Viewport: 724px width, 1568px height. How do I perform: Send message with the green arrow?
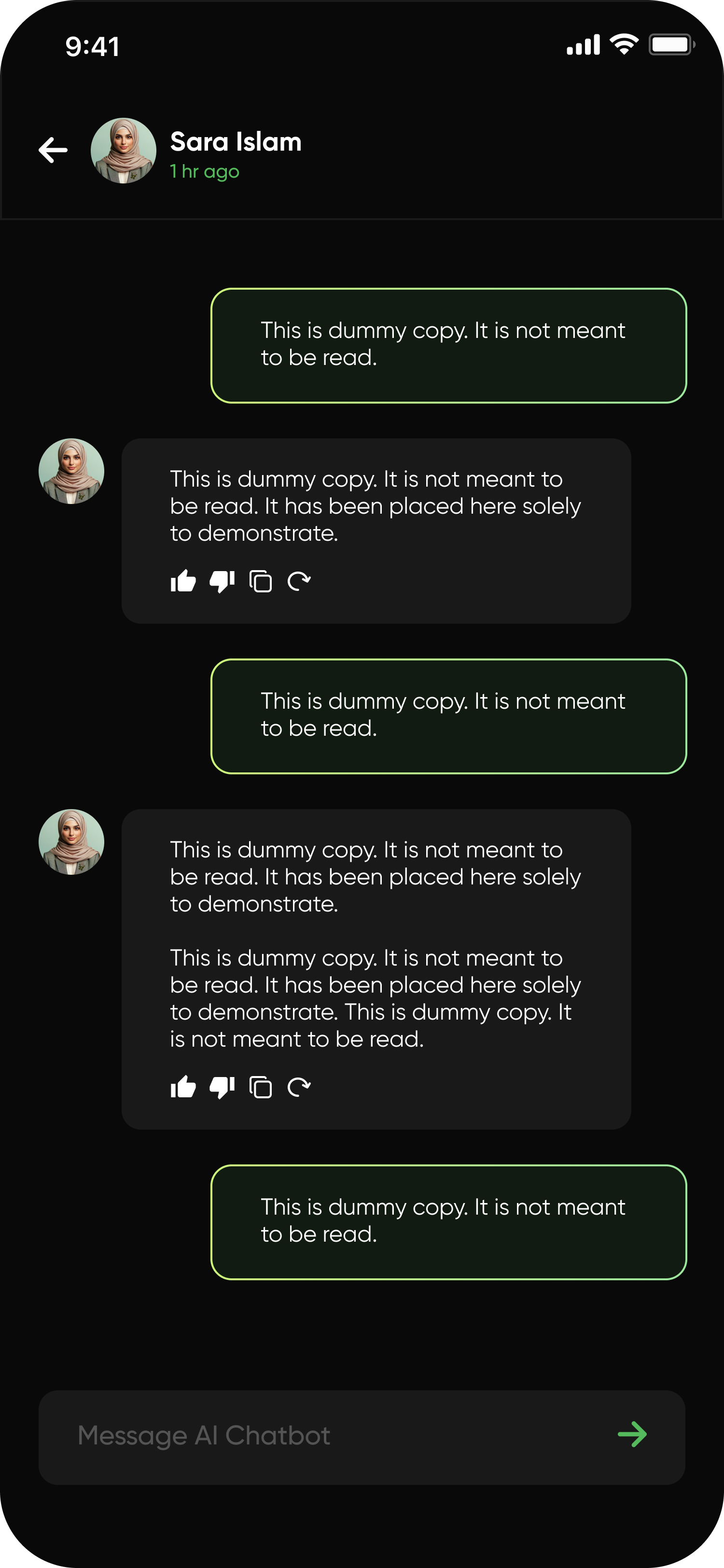click(632, 1435)
